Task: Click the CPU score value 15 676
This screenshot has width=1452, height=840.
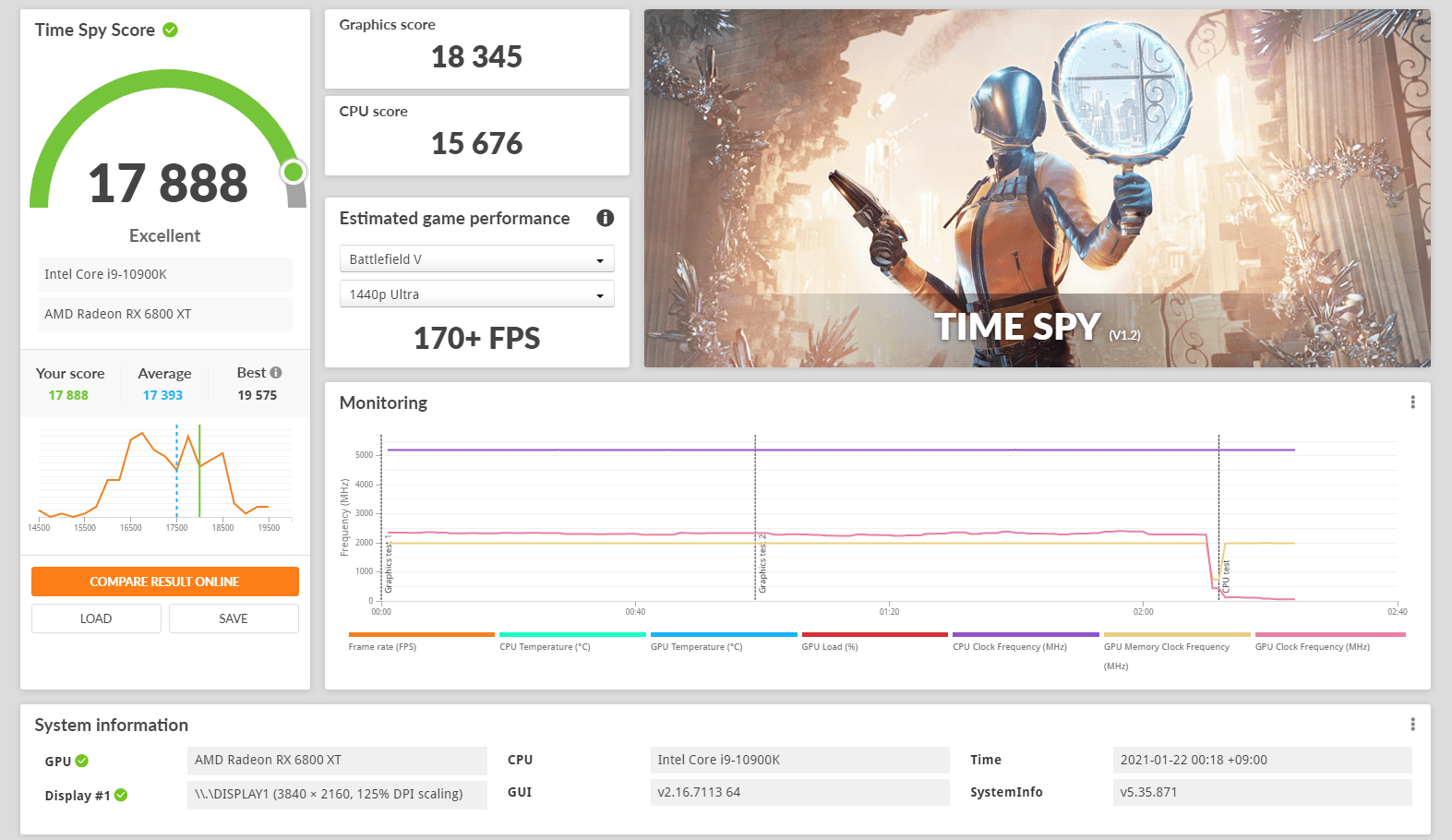Action: 477,144
